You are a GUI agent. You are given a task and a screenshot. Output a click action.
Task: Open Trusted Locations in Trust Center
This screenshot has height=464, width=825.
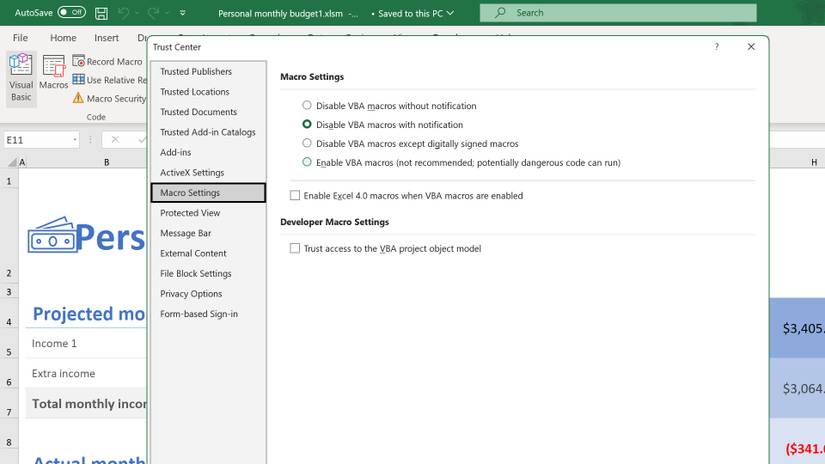click(195, 92)
